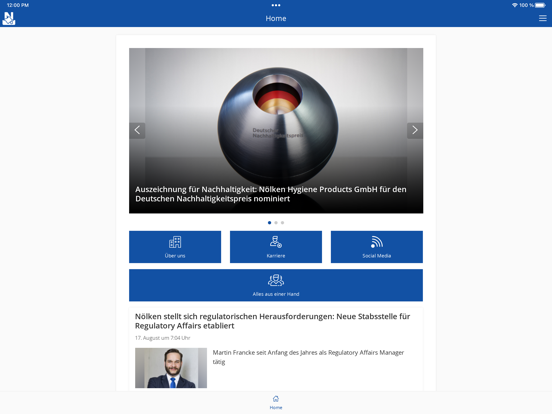Screen dimensions: 552x414
Task: Open the Social Media tile
Action: (x=377, y=247)
